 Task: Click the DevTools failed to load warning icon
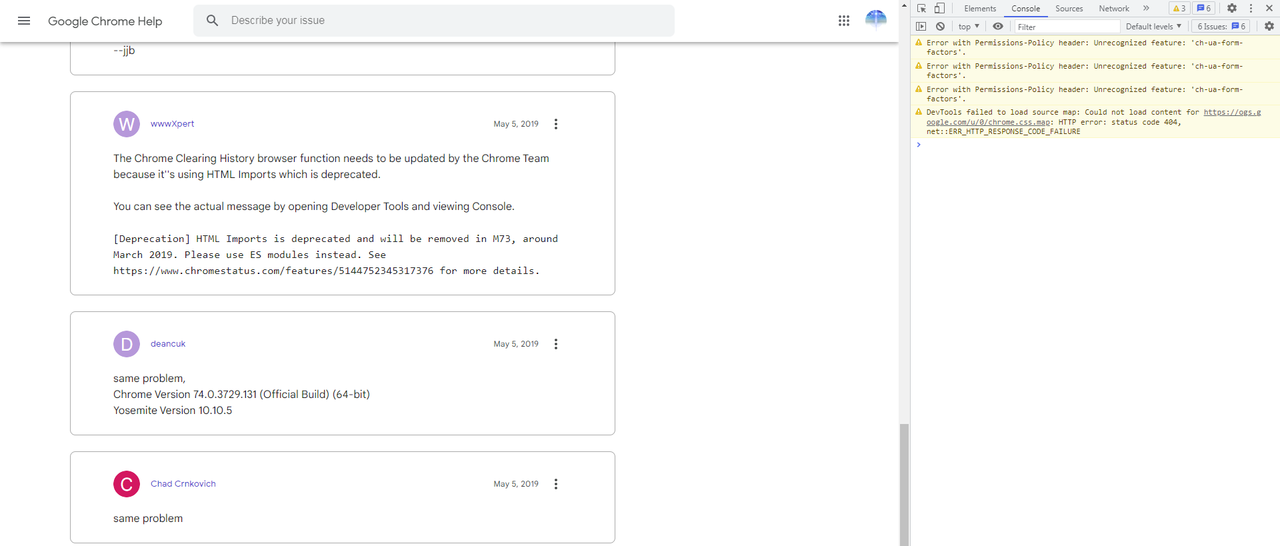919,112
